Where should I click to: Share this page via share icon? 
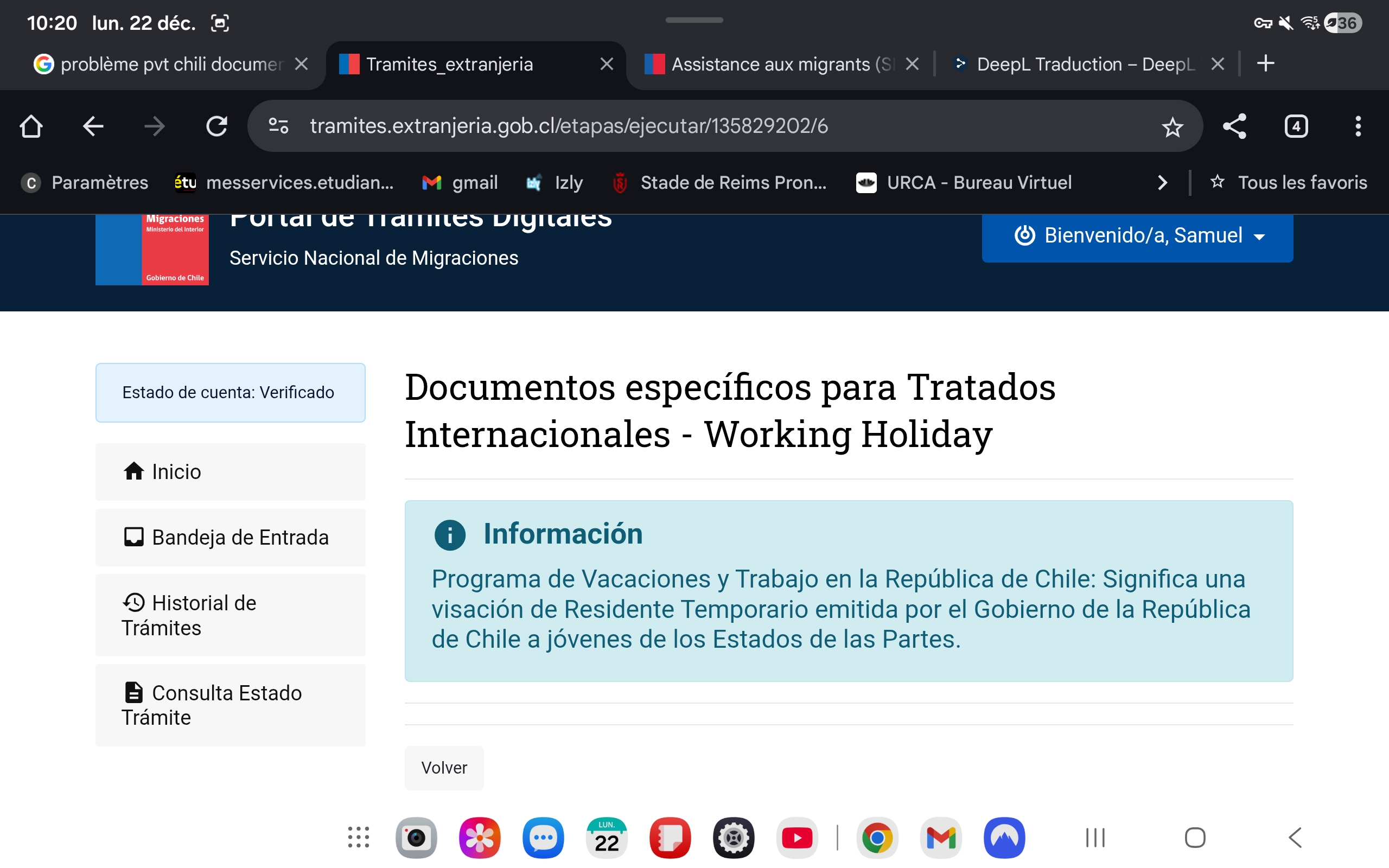pyautogui.click(x=1234, y=126)
